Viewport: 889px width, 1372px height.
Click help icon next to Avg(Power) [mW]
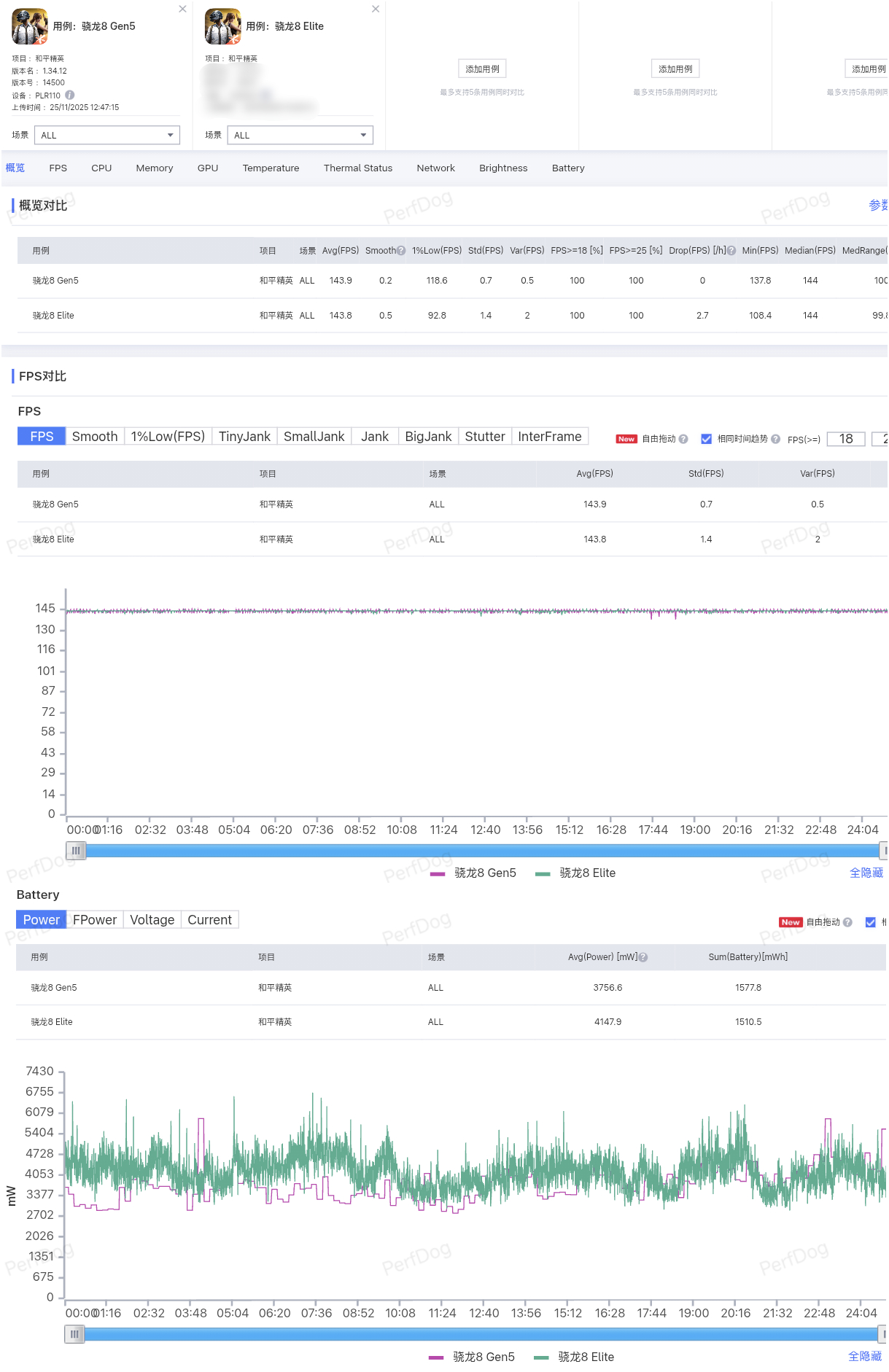point(643,957)
